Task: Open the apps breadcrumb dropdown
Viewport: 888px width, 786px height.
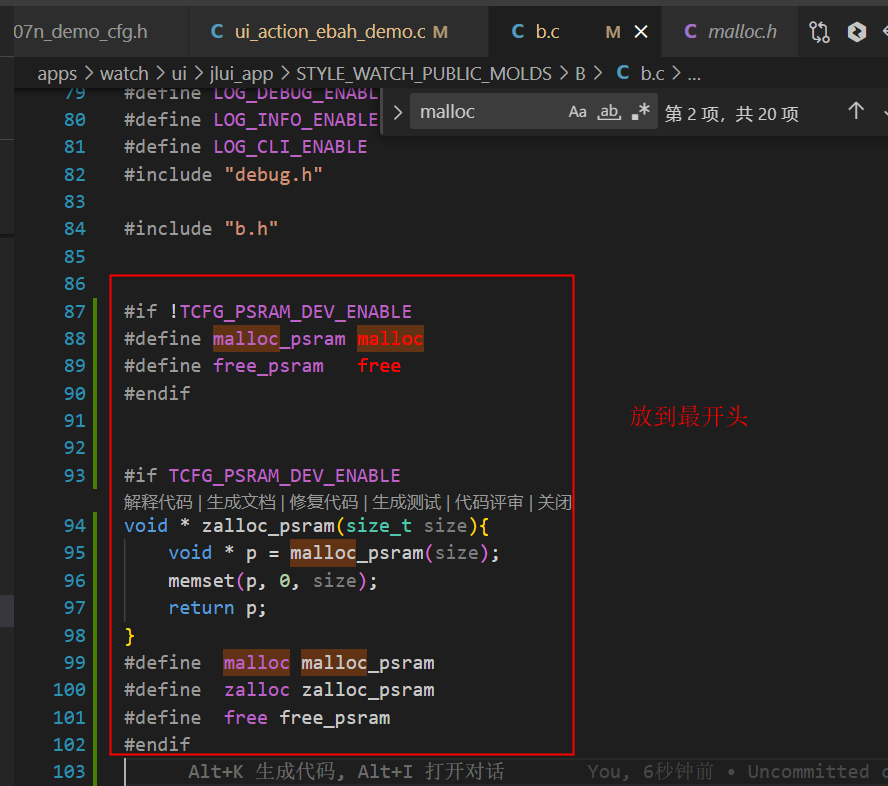Action: [x=57, y=74]
